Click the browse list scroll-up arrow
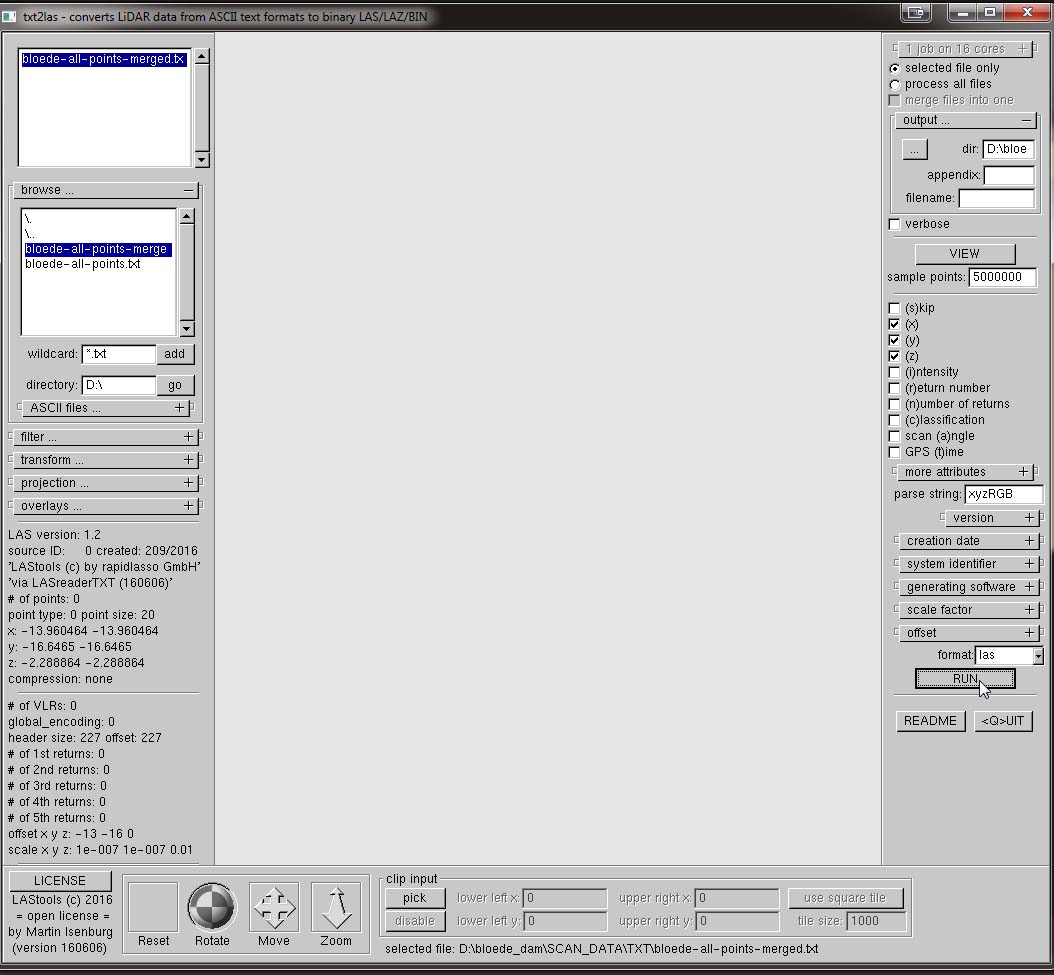 tap(187, 216)
